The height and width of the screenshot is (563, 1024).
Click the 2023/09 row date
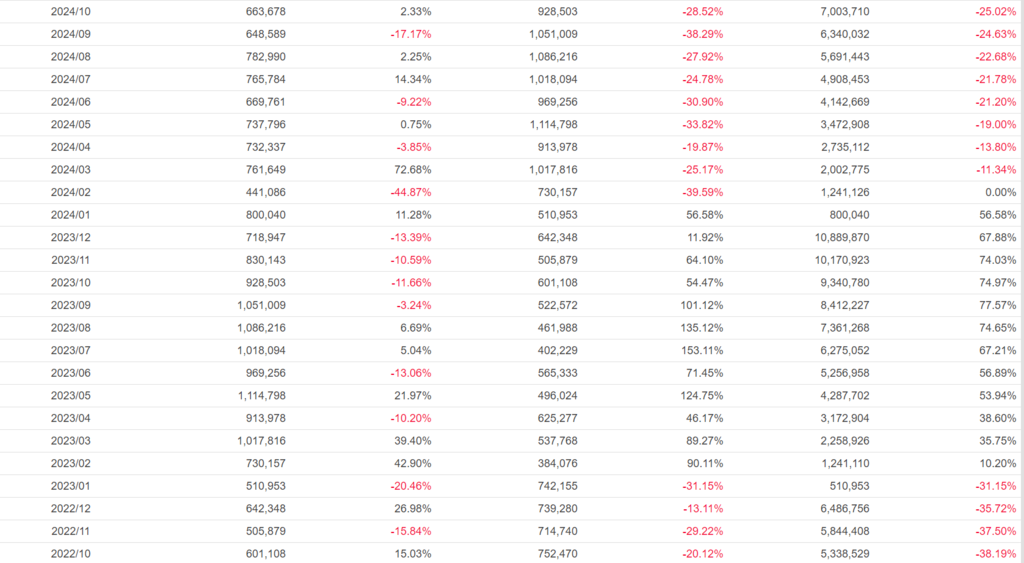click(x=71, y=306)
